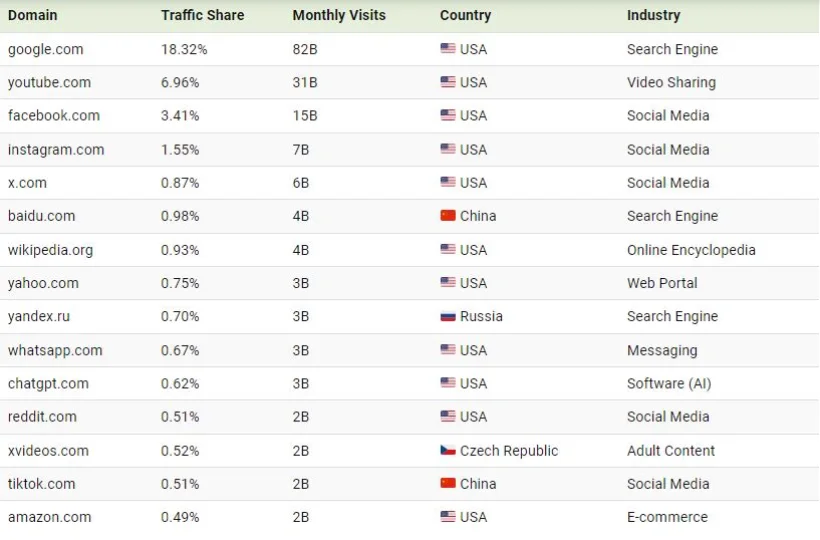Click the Industry column header
This screenshot has width=820, height=540.
pos(653,15)
